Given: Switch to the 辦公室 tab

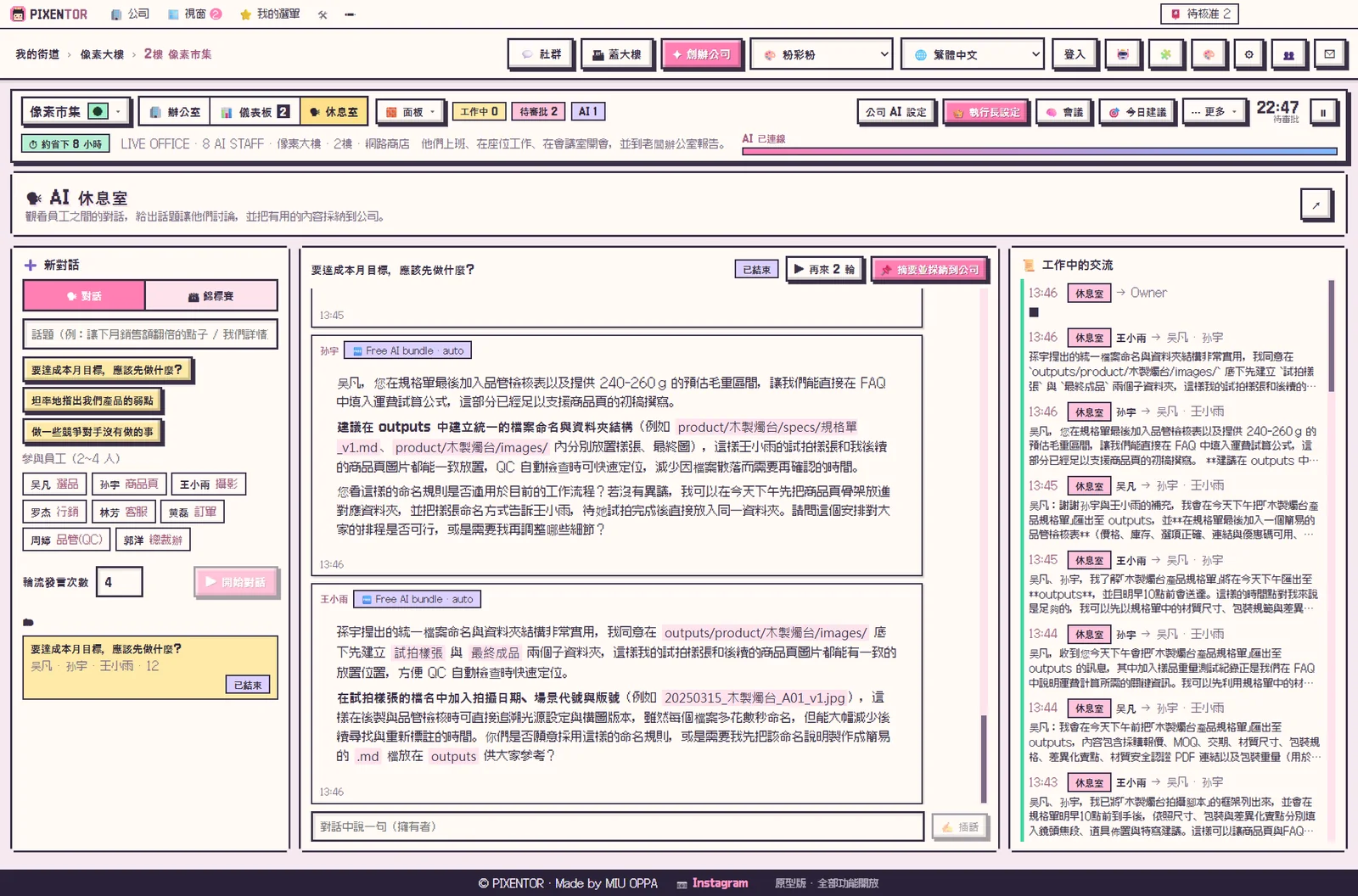Looking at the screenshot, I should coord(175,112).
